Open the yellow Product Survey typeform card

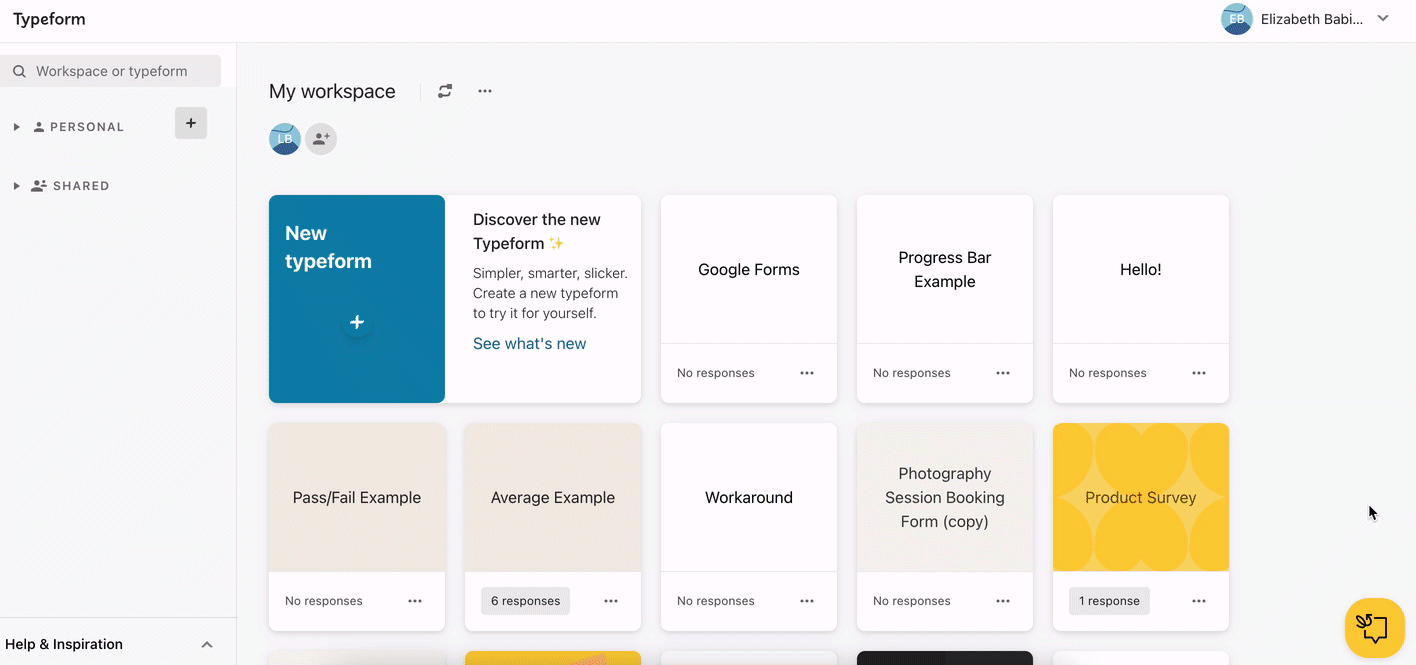(x=1141, y=497)
